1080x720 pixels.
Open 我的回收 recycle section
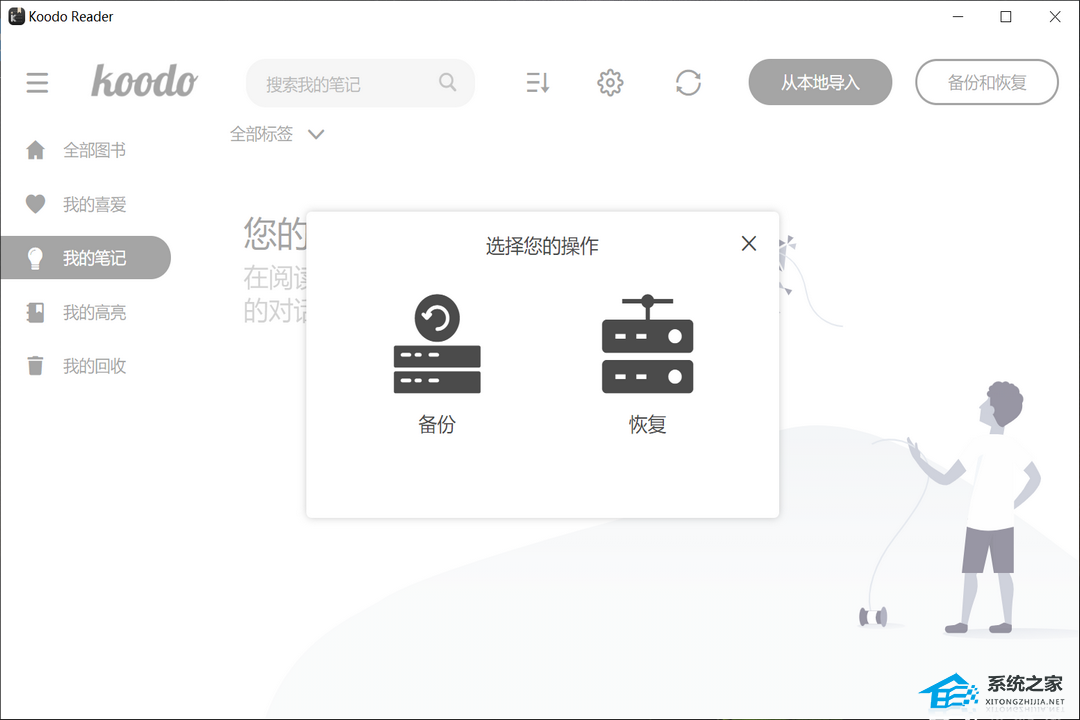tap(85, 366)
